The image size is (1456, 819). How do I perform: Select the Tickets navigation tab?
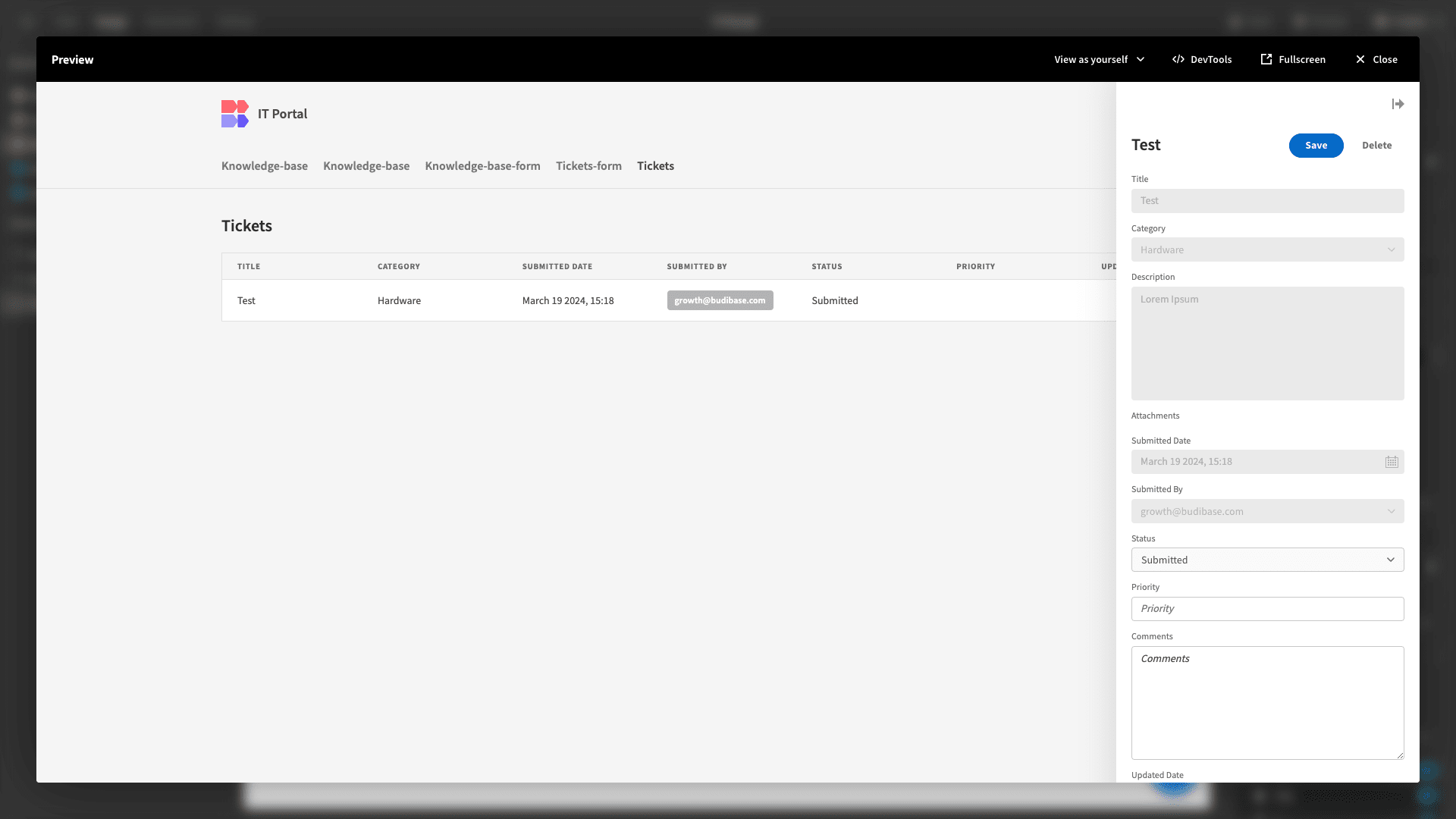click(655, 166)
